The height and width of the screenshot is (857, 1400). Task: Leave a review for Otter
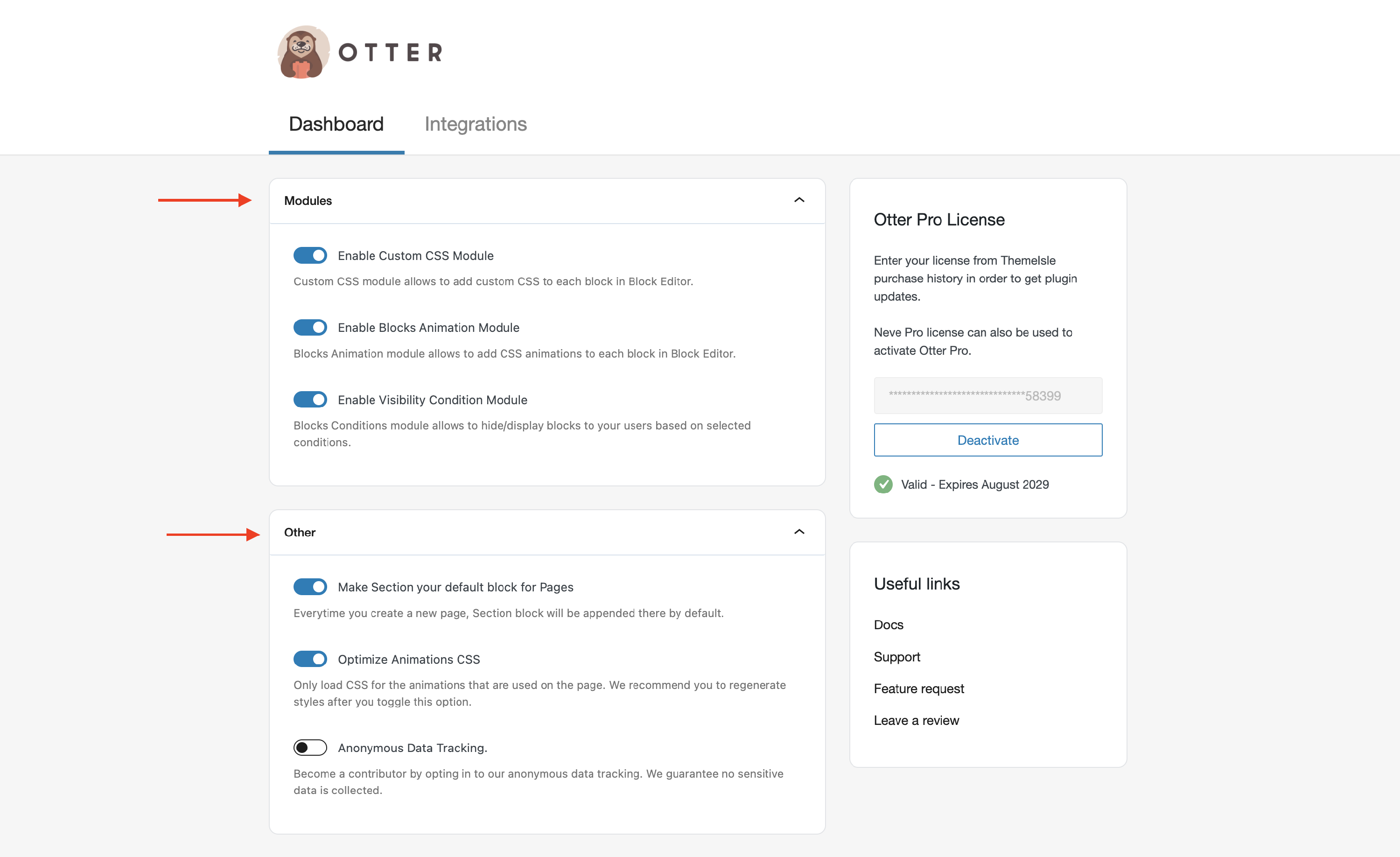(916, 720)
